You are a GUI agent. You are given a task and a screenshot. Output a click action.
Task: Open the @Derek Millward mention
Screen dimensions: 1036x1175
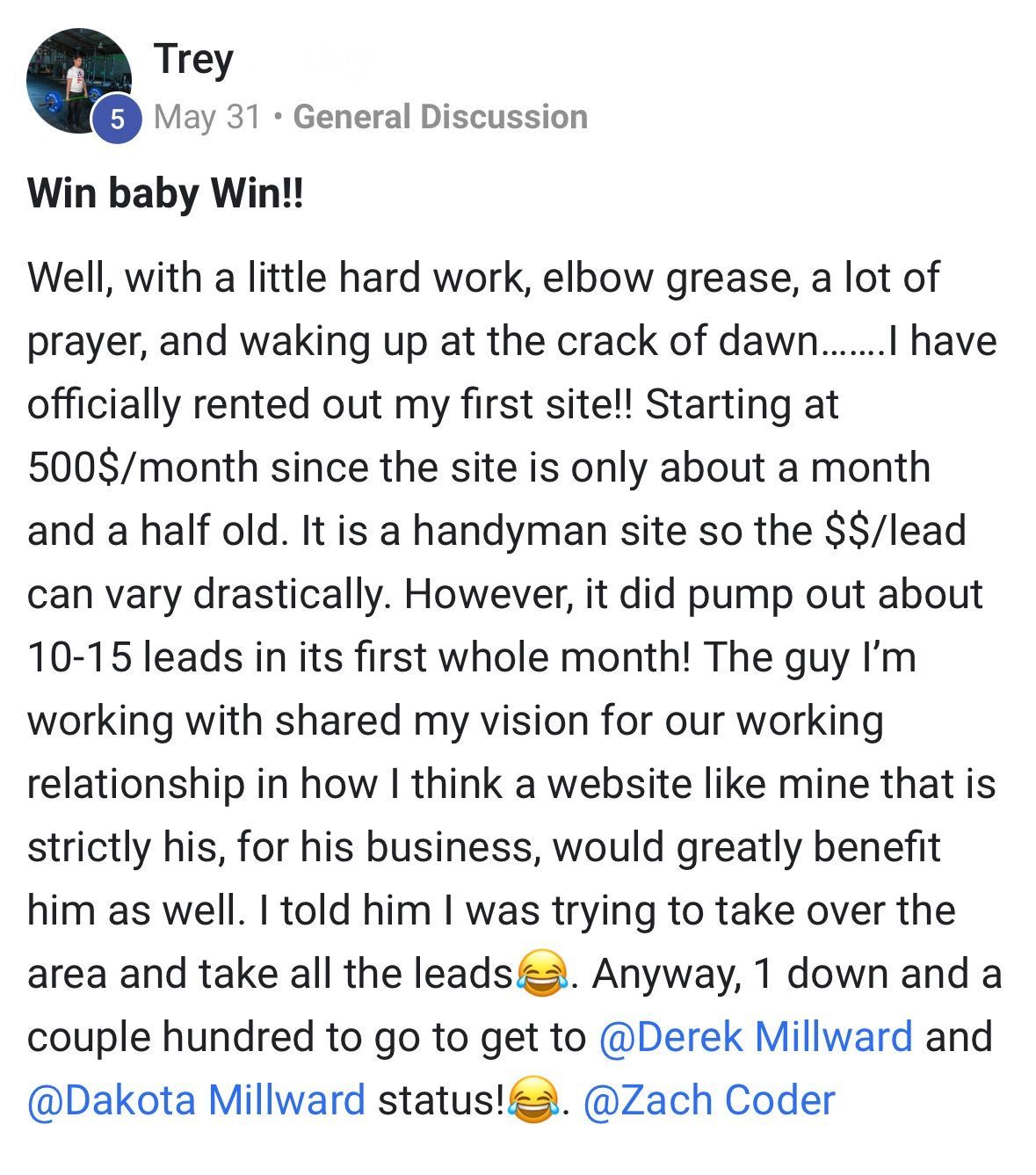[x=756, y=1037]
